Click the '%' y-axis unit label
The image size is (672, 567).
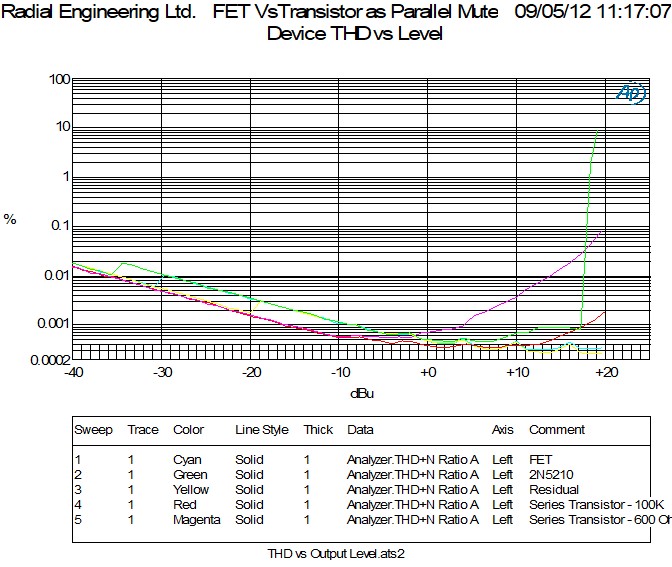[x=10, y=219]
